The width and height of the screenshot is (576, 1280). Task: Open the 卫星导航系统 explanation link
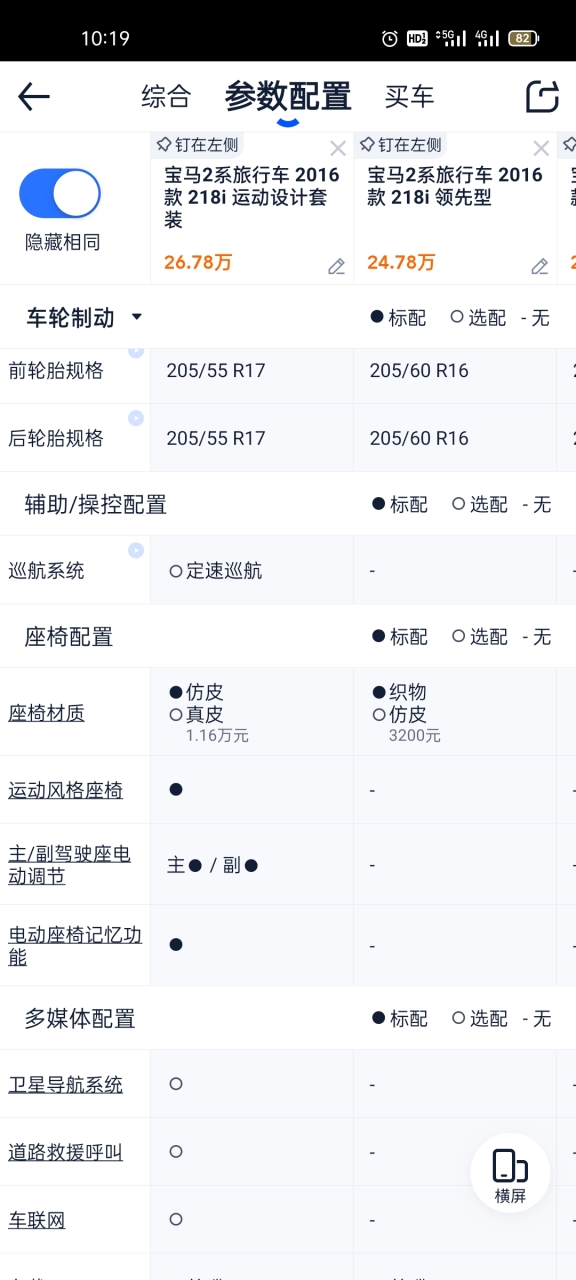pos(65,1084)
